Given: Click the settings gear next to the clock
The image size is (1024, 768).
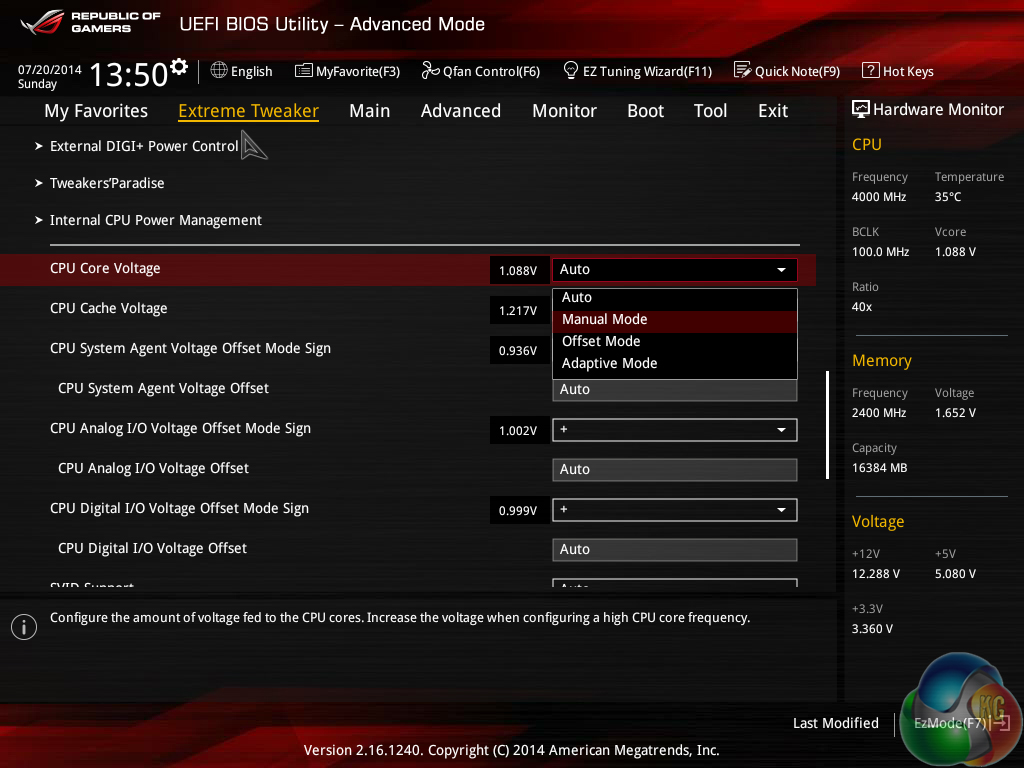Looking at the screenshot, I should (179, 67).
